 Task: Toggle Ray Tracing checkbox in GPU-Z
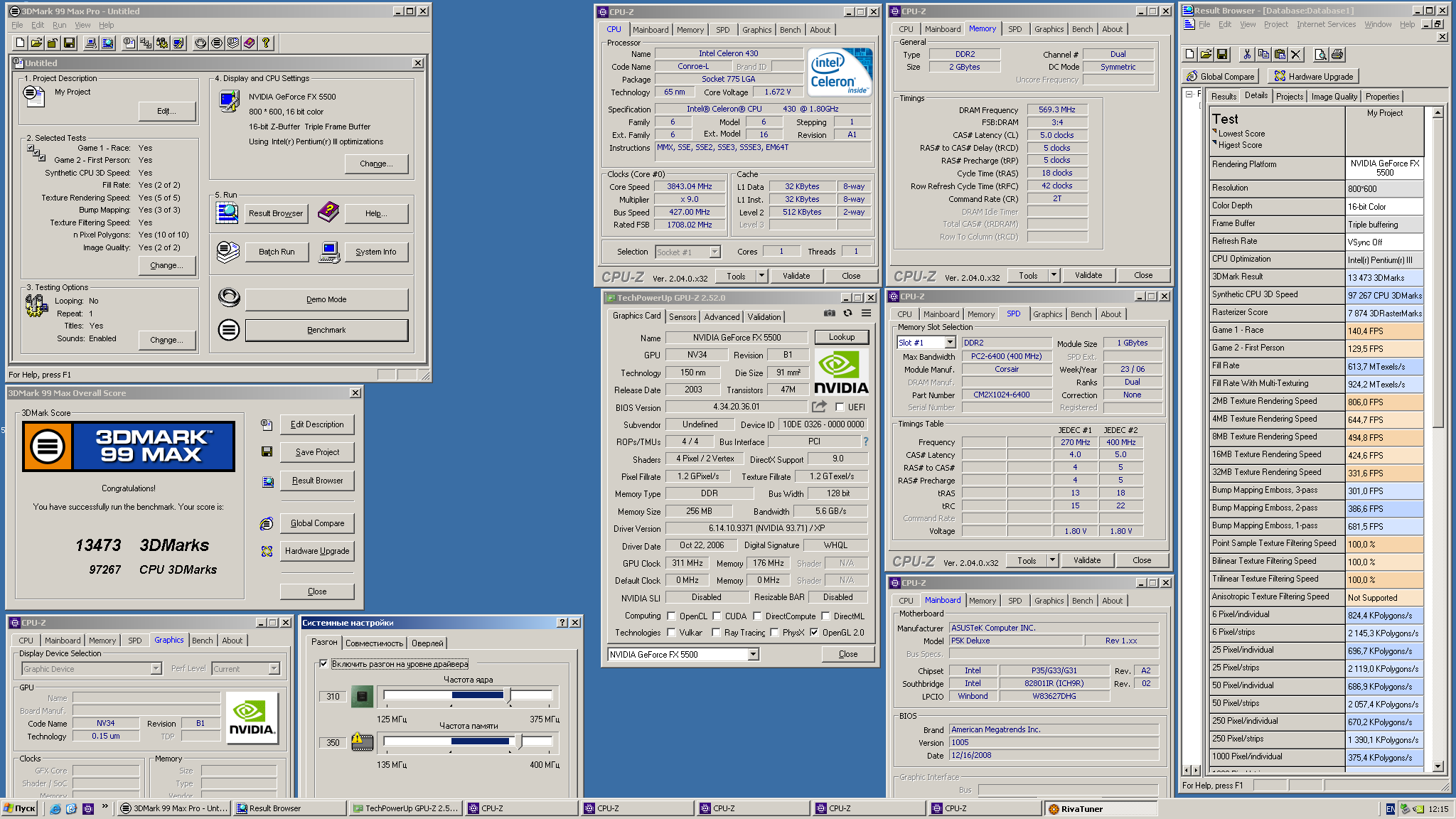click(716, 632)
